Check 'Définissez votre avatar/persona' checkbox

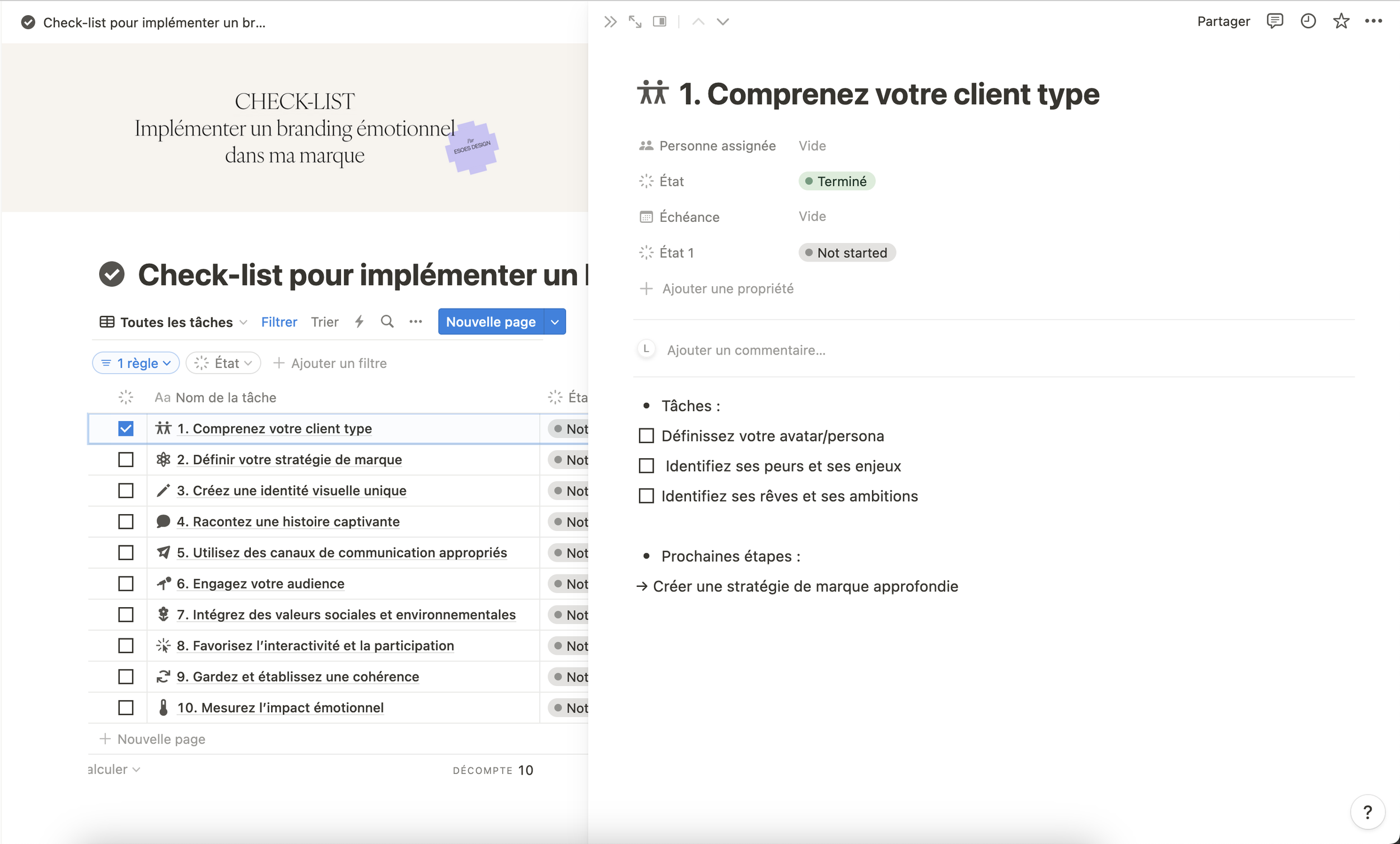click(x=646, y=436)
